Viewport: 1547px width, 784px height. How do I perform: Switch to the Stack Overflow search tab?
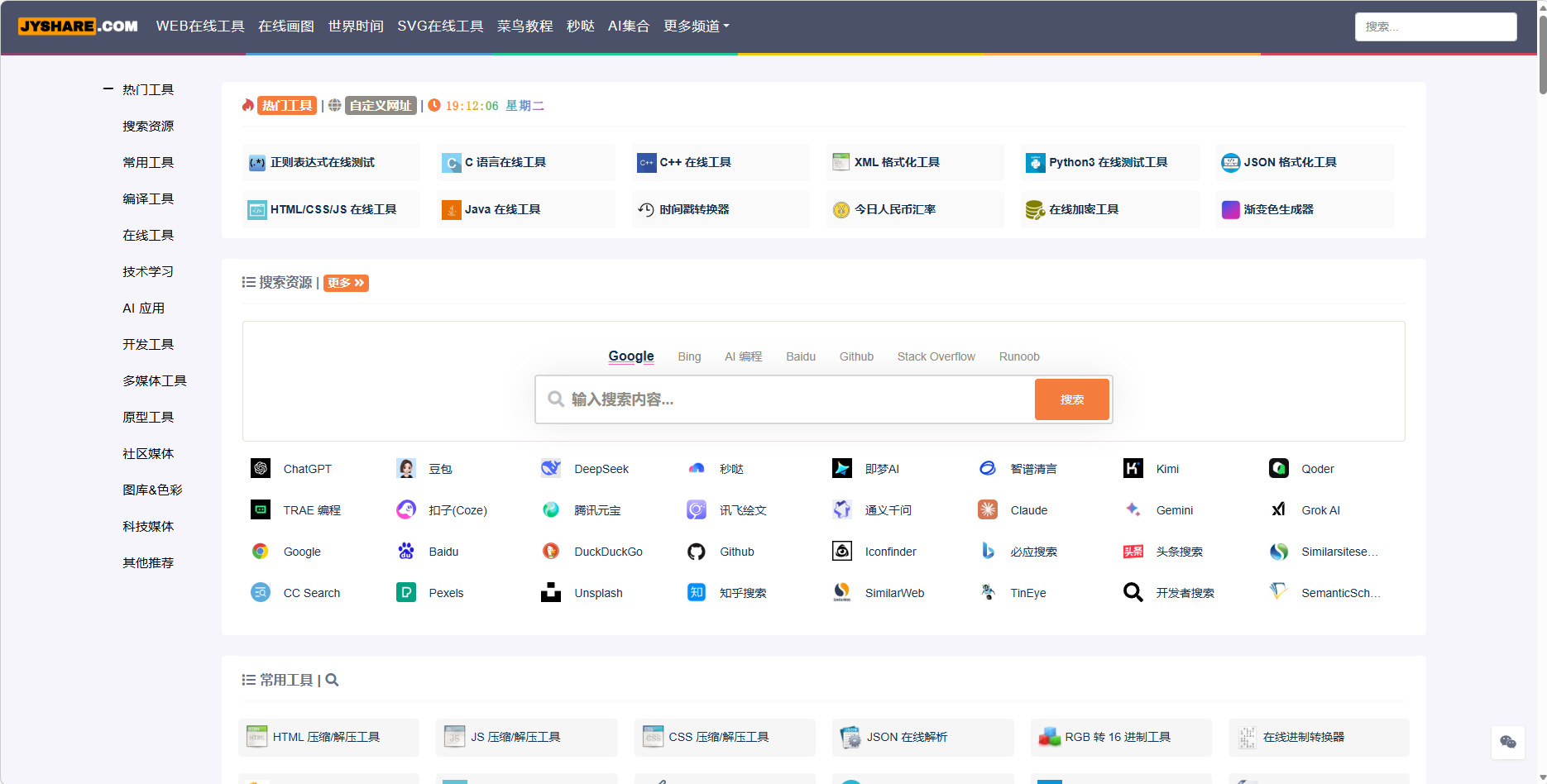(936, 356)
